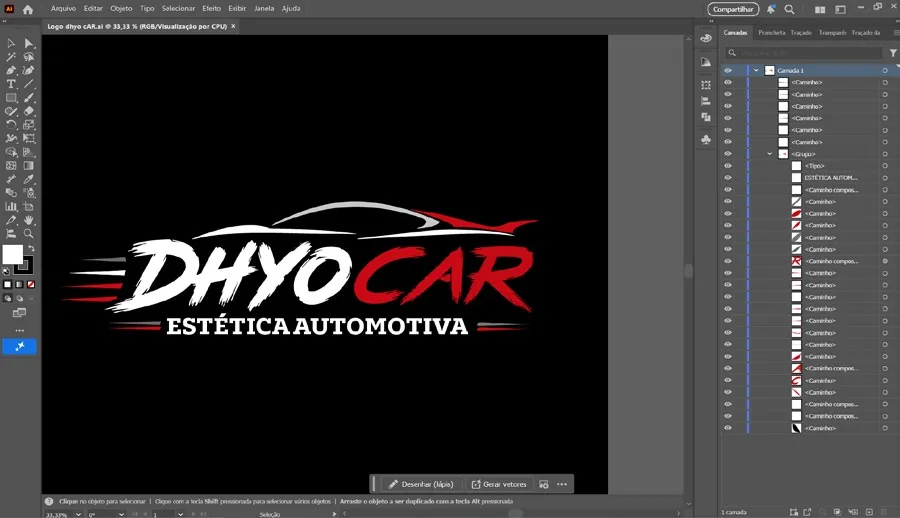
Task: Collapse the Camada 1 layer
Action: click(757, 71)
